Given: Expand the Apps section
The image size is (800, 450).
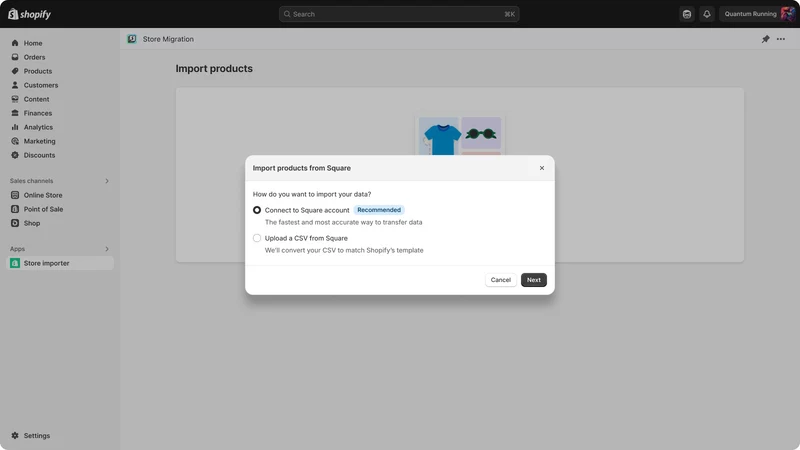Looking at the screenshot, I should pyautogui.click(x=107, y=249).
